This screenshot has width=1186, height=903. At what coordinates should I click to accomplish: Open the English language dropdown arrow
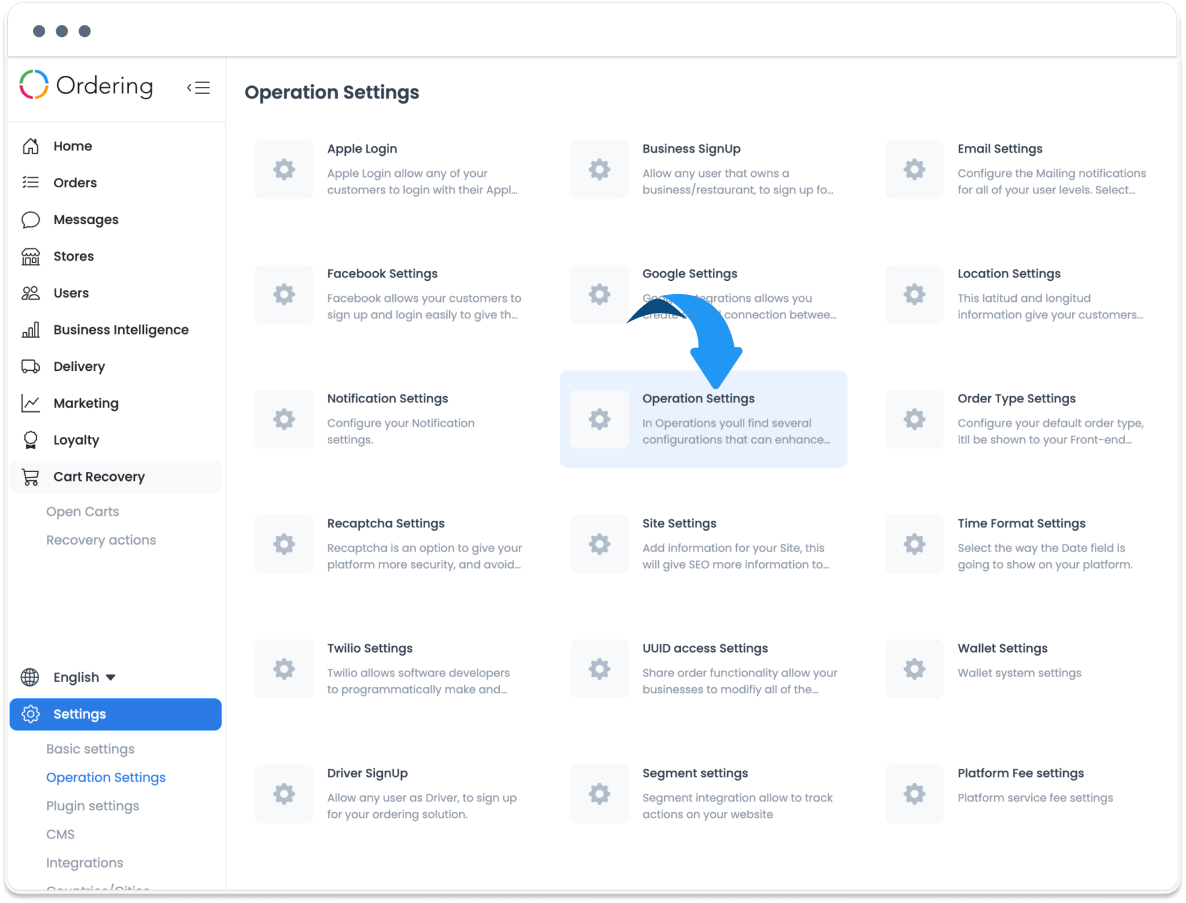tap(110, 678)
